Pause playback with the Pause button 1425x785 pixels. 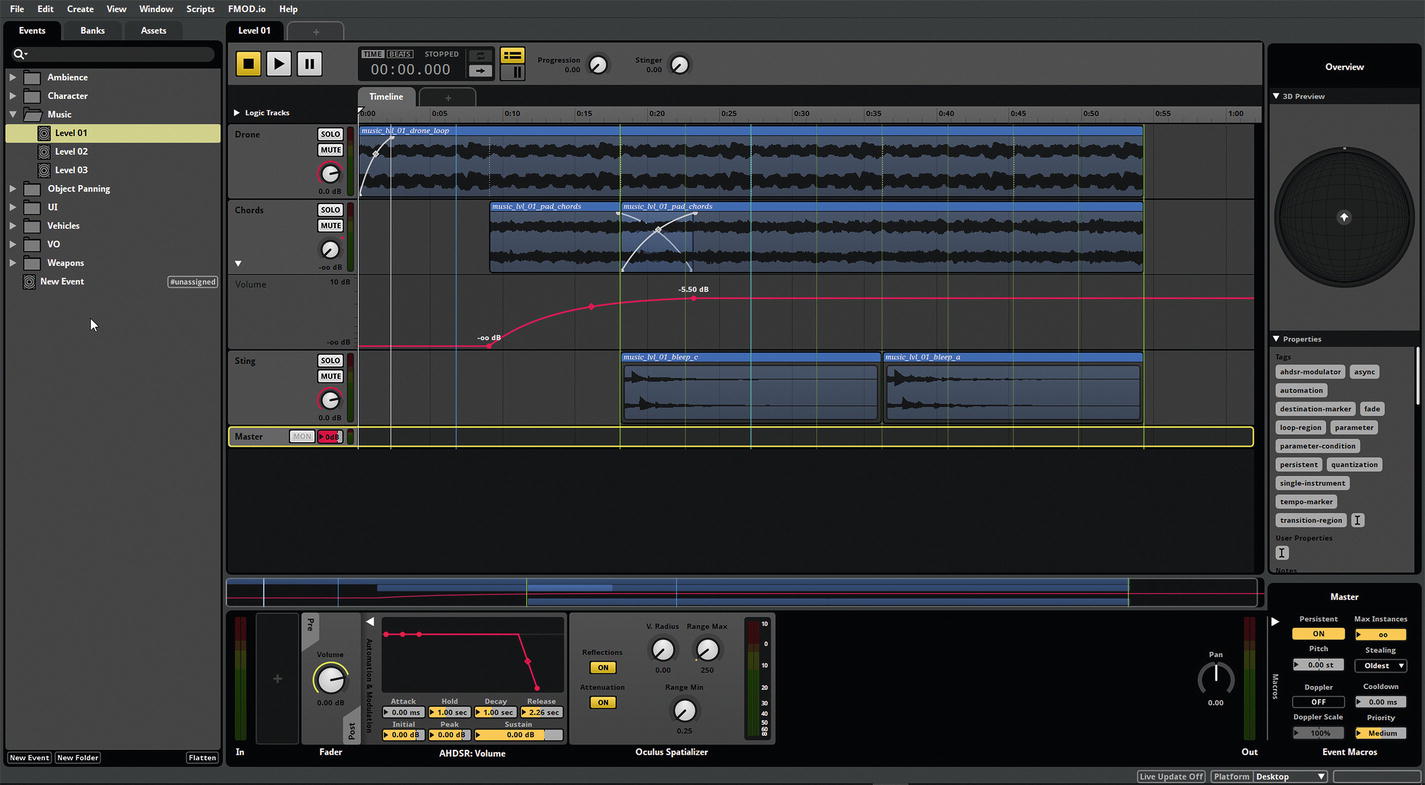(309, 64)
